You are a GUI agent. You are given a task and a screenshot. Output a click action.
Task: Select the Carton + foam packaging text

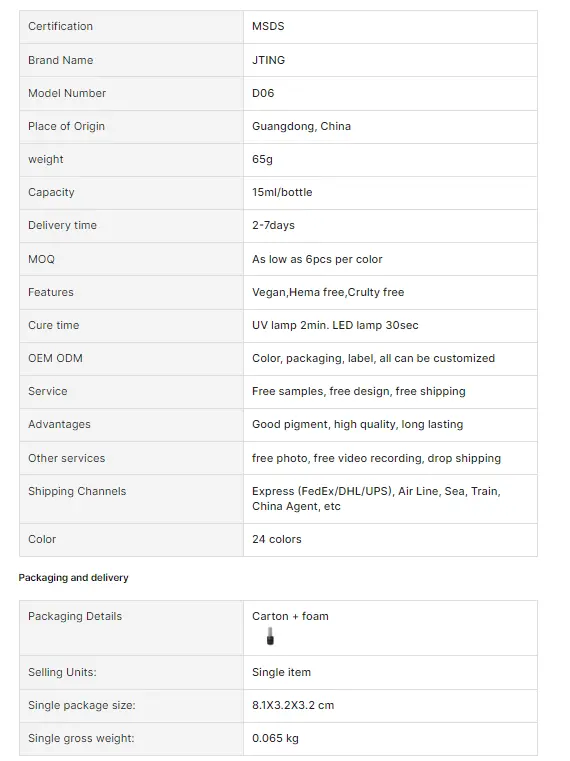(290, 616)
